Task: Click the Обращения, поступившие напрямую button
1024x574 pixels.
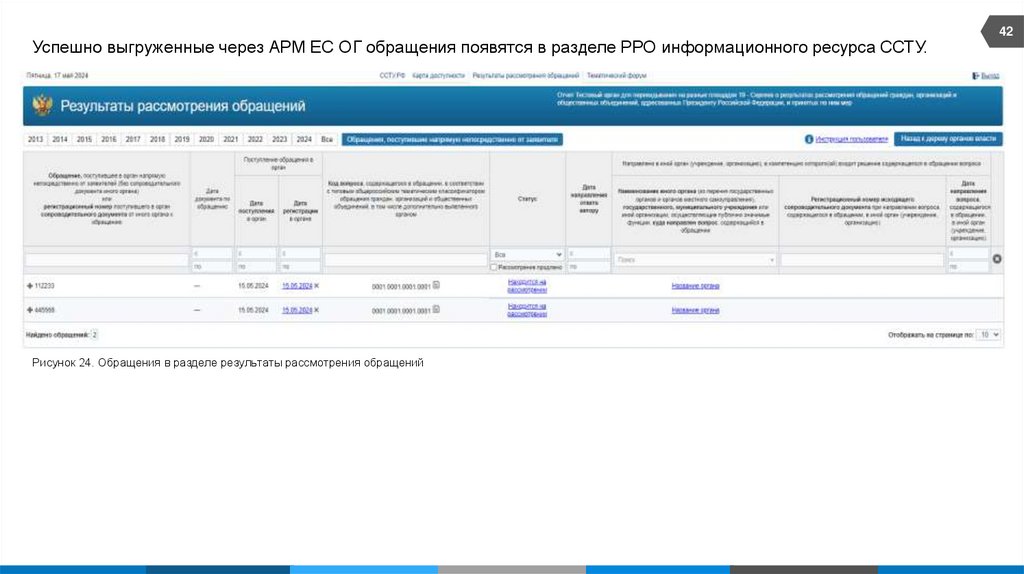Action: coord(452,139)
